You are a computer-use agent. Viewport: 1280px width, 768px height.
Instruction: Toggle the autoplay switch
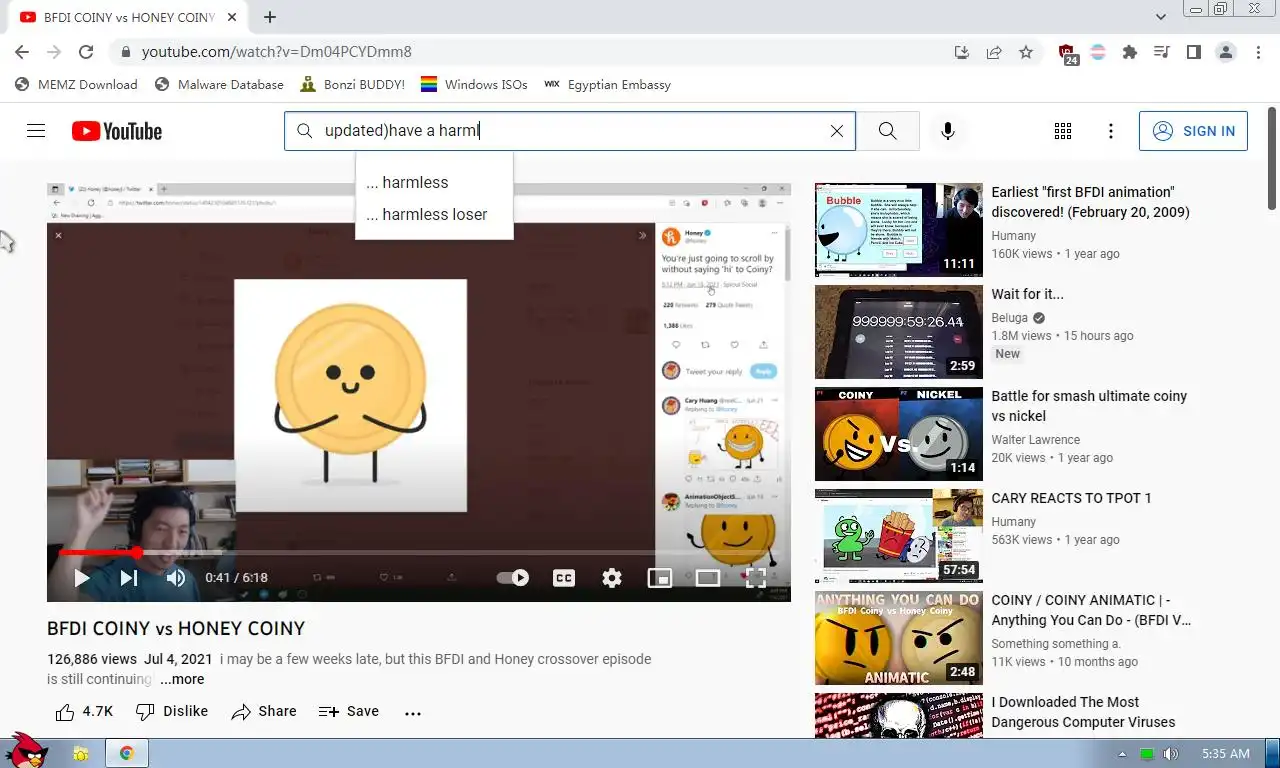[513, 577]
